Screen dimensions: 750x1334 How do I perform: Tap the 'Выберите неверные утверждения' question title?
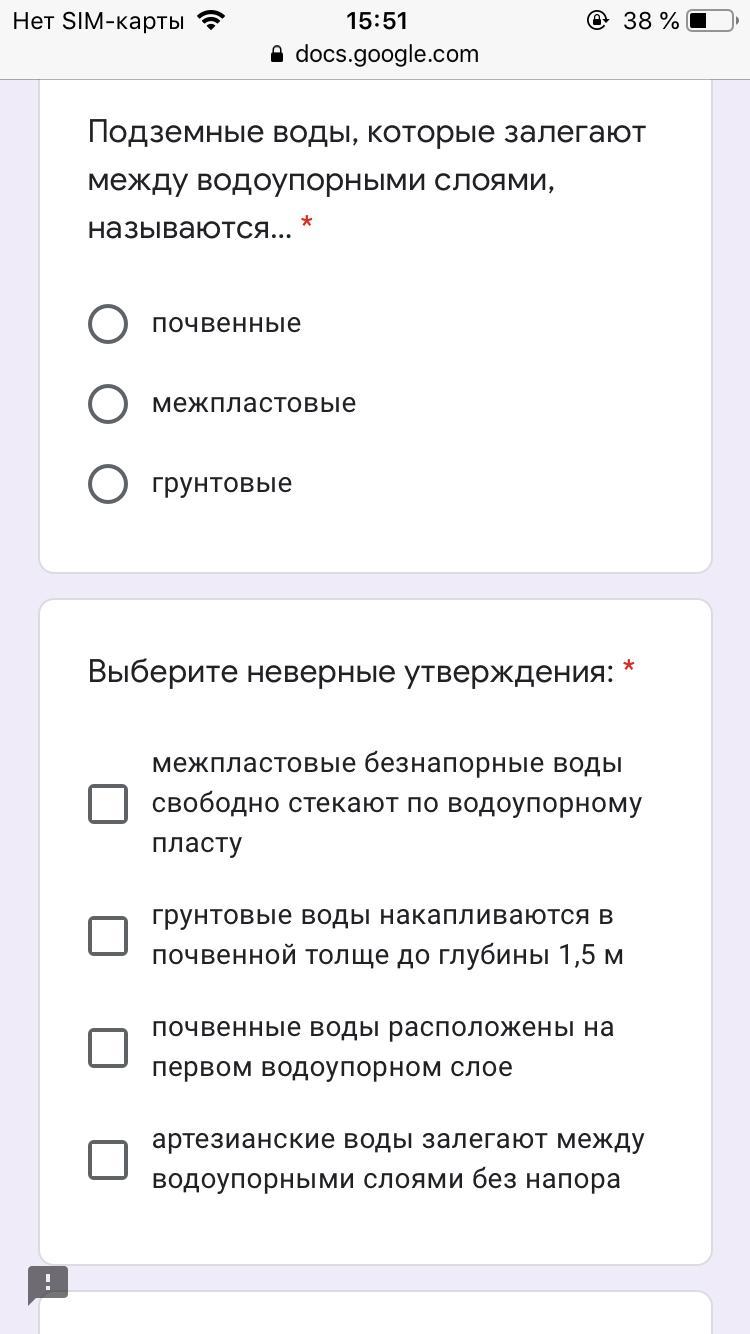[350, 672]
